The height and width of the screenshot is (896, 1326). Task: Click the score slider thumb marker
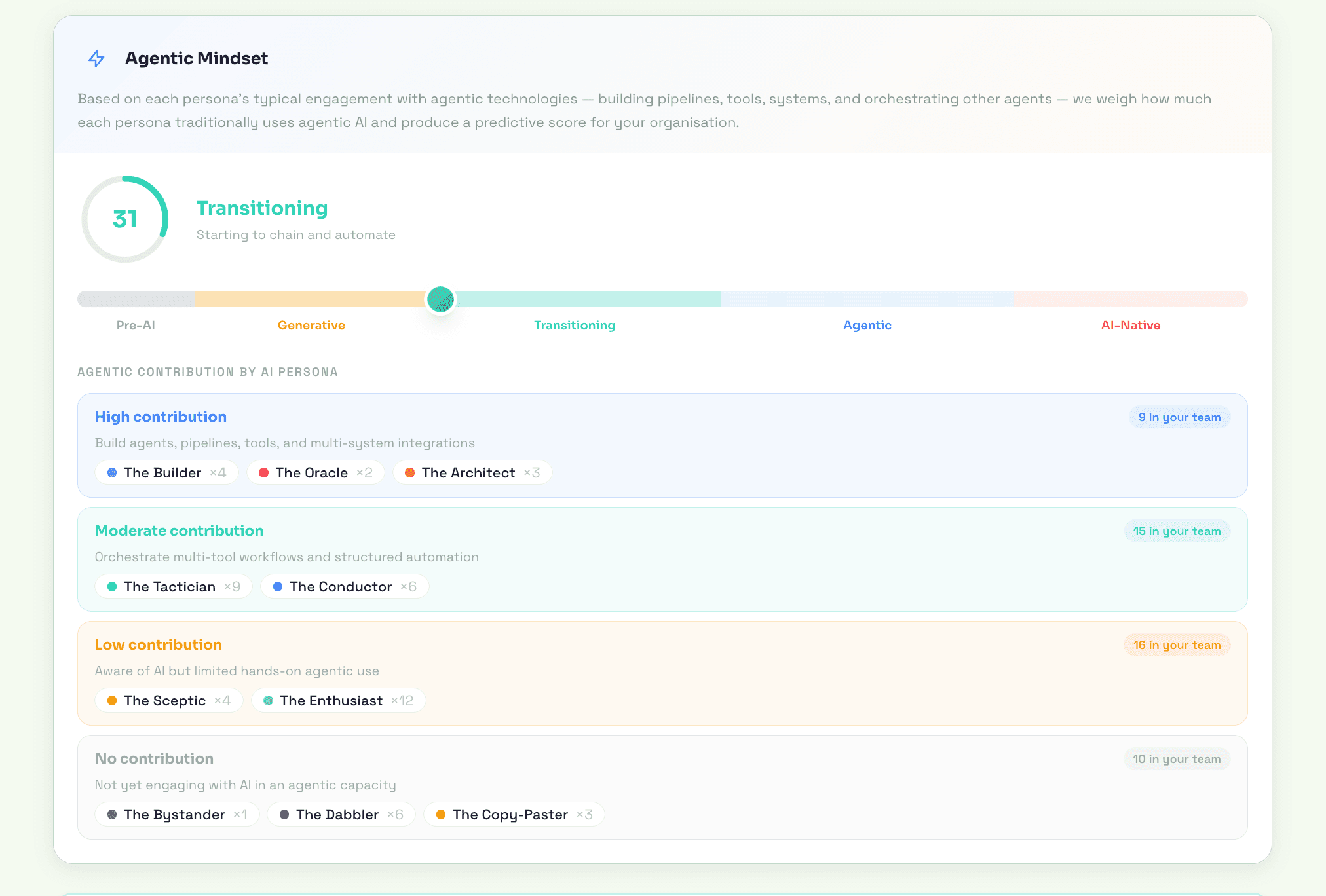click(x=441, y=299)
